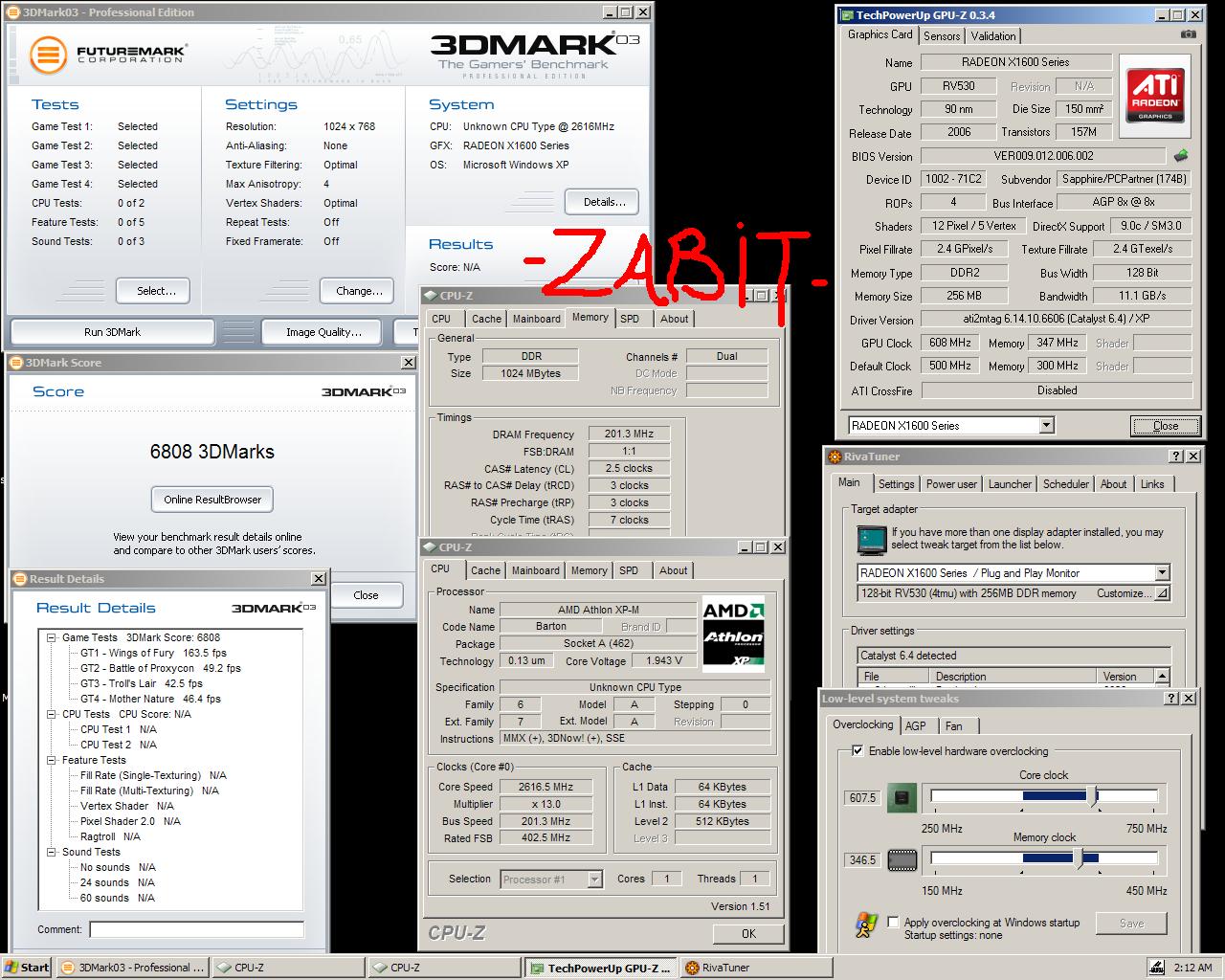
Task: Switch to TechPowerUp GPU-Z in the taskbar
Action: [x=601, y=968]
